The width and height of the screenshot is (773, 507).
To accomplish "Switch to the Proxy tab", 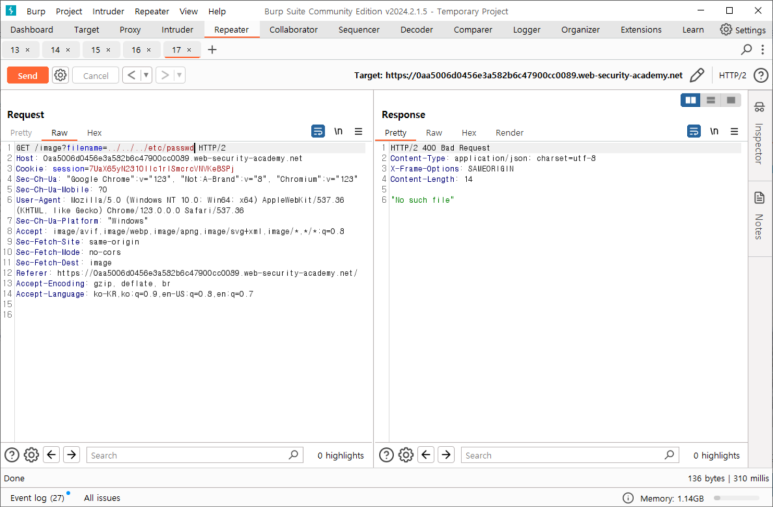I will click(x=130, y=30).
